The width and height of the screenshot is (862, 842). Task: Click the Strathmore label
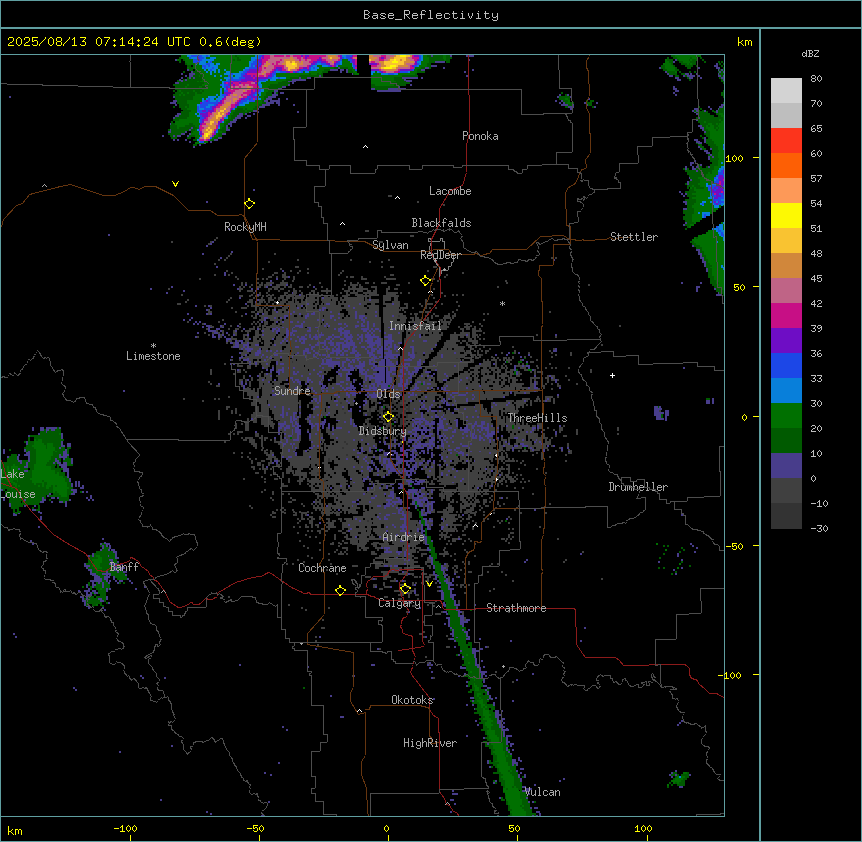point(516,608)
